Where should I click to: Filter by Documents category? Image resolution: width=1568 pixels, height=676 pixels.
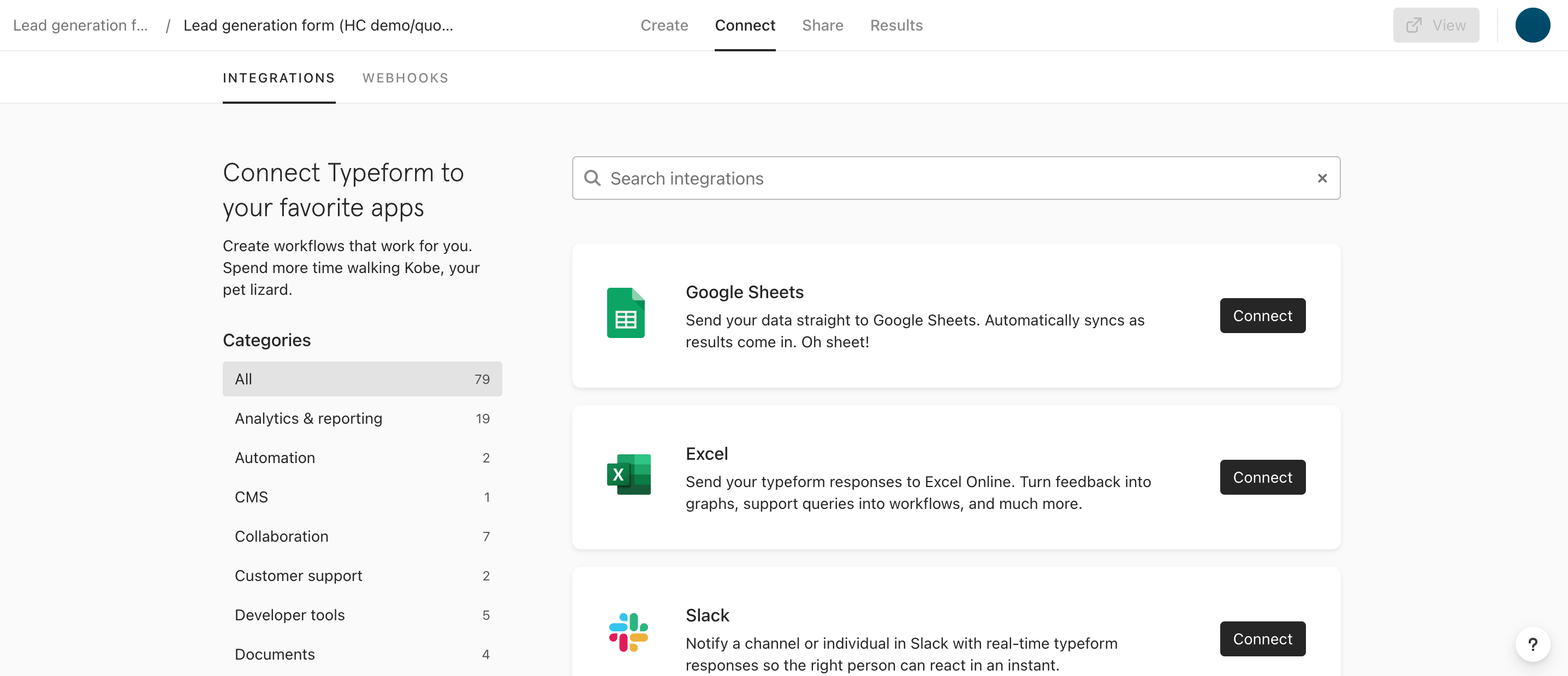tap(361, 654)
